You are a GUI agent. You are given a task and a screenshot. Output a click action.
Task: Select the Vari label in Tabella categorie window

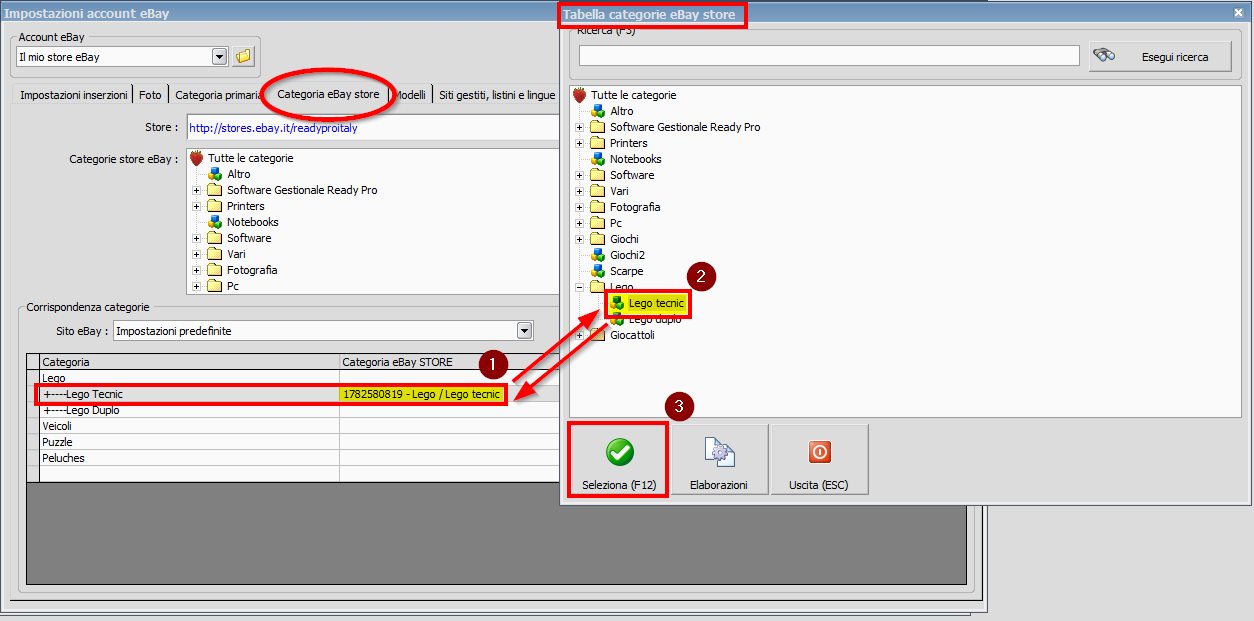620,191
